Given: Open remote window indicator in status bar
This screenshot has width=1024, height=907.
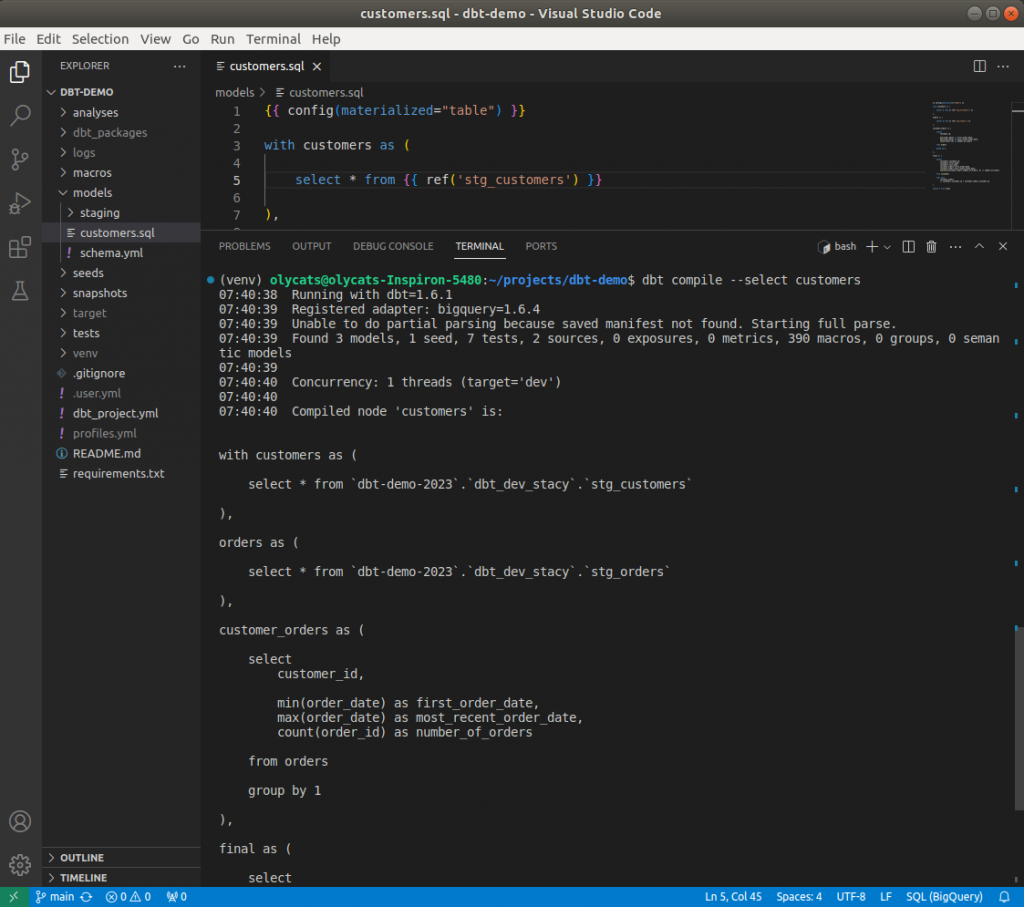Looking at the screenshot, I should [14, 897].
